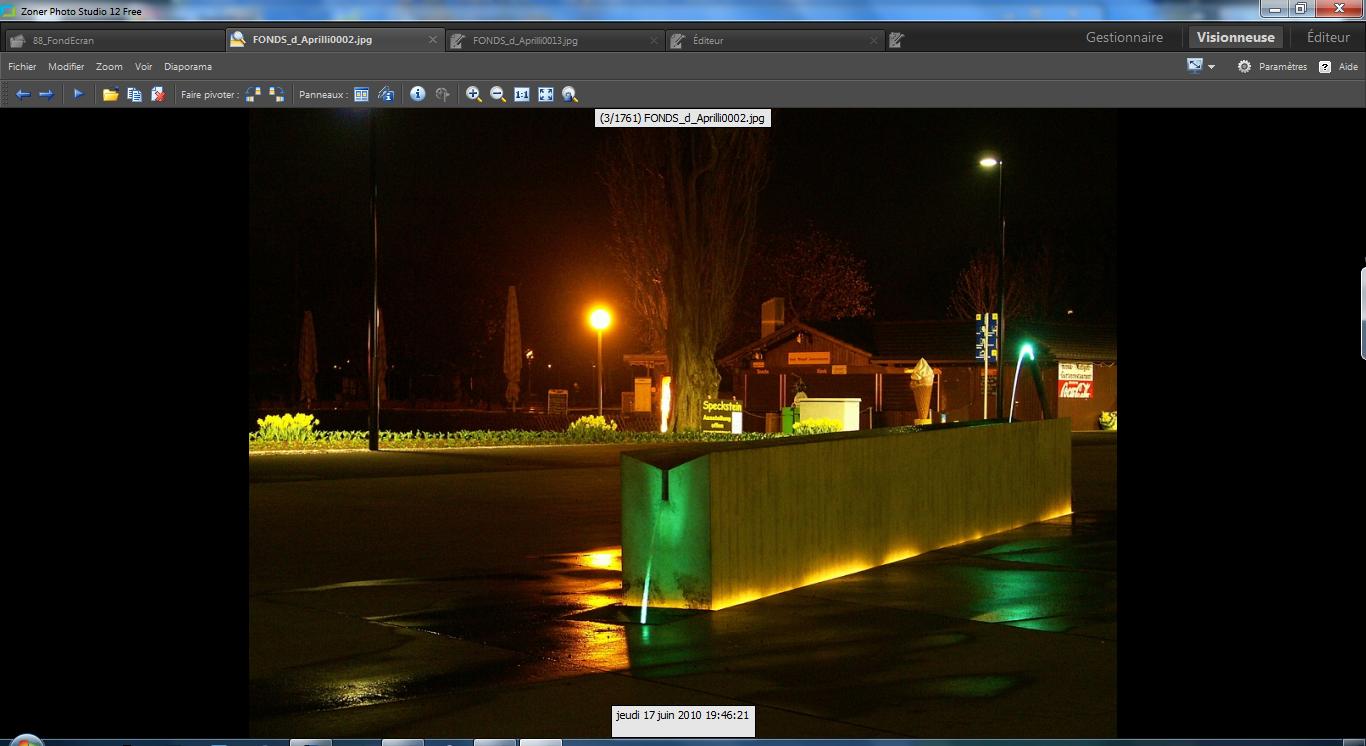Go to previous image with left arrow
The height and width of the screenshot is (746, 1366).
pos(22,94)
